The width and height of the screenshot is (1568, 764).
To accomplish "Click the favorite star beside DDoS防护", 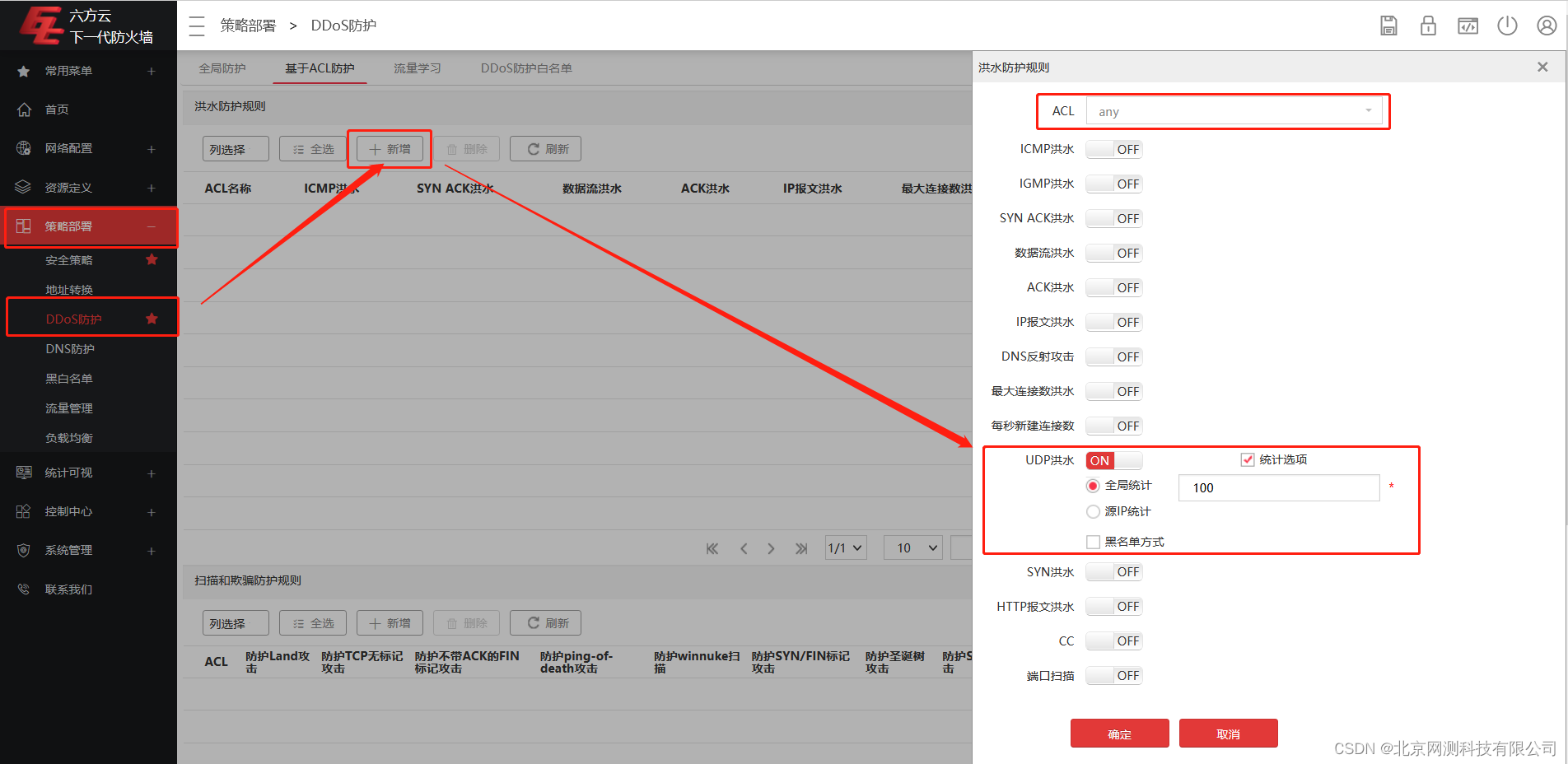I will coord(152,319).
